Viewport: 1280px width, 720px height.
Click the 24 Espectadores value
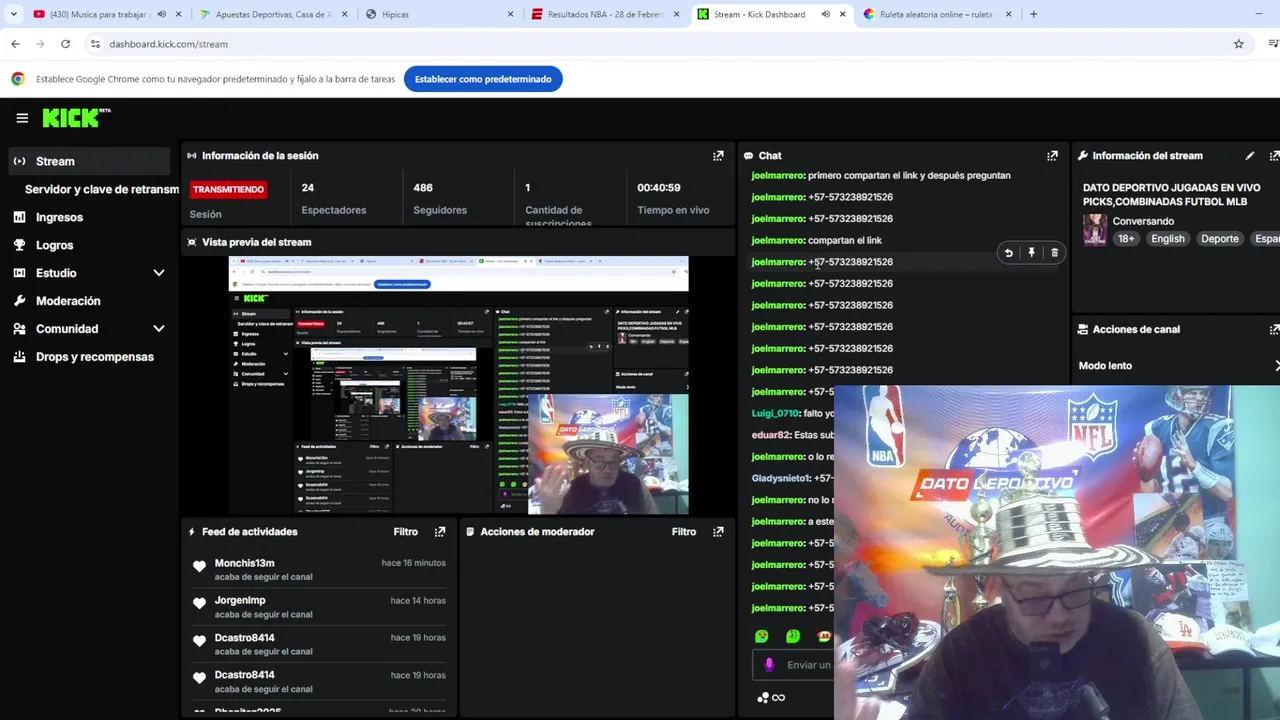click(x=308, y=188)
